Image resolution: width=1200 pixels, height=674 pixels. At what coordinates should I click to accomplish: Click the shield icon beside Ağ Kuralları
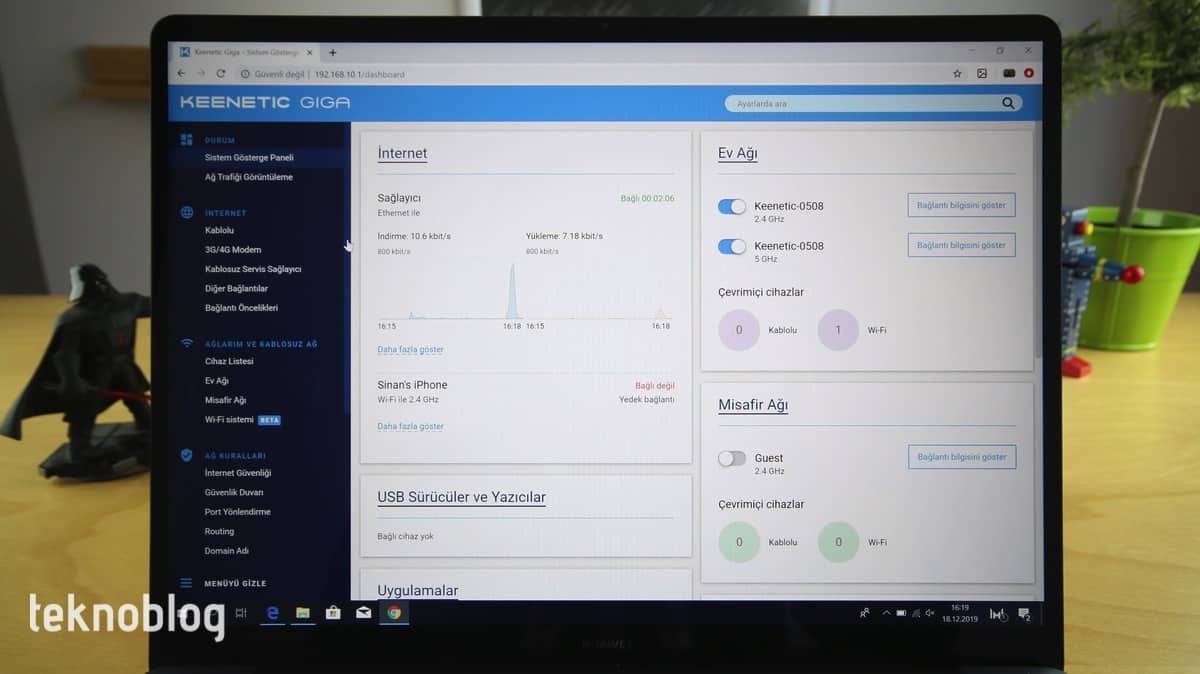coord(186,455)
